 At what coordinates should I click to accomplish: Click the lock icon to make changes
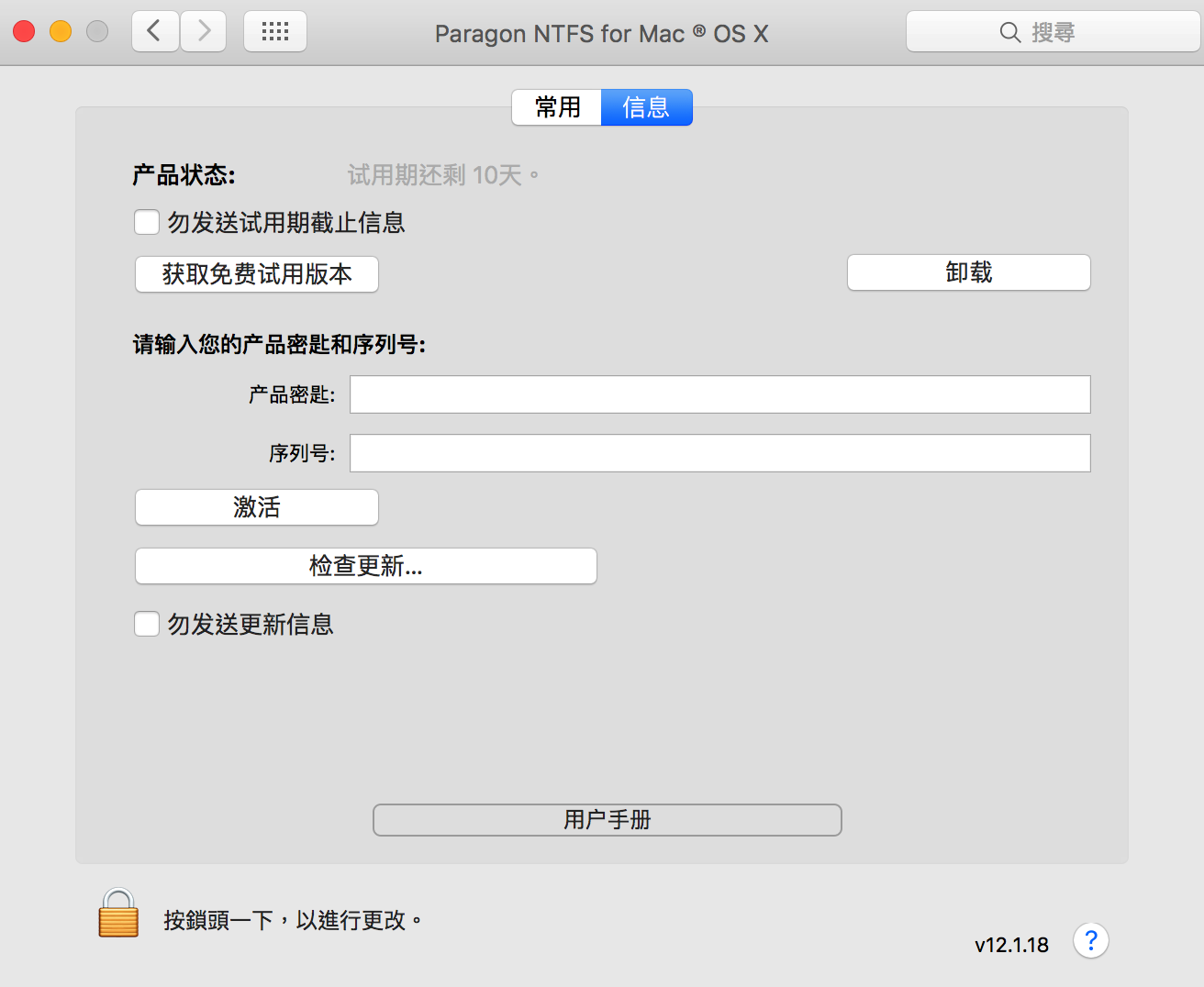[118, 913]
